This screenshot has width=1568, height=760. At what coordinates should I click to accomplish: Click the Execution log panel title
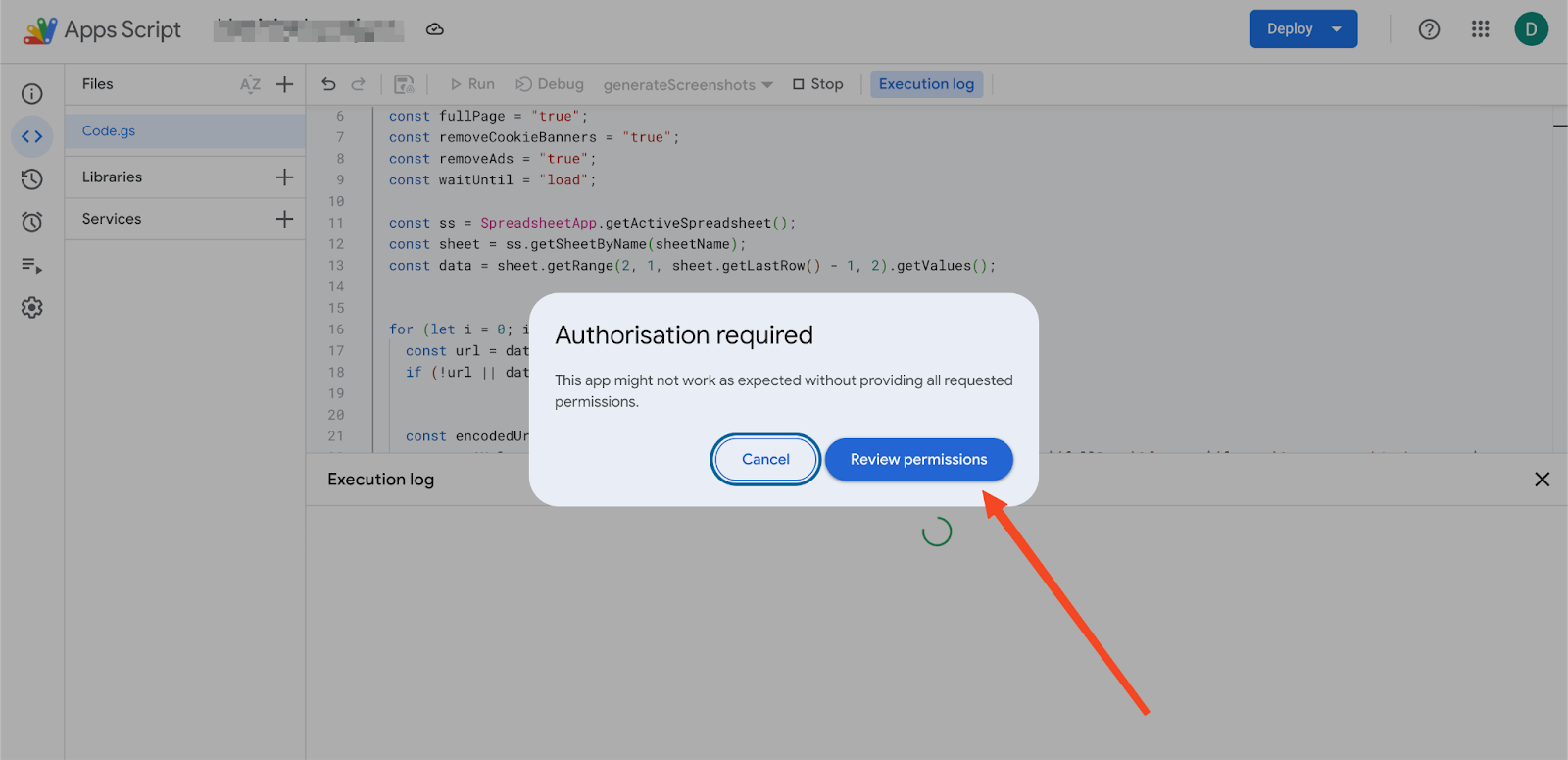click(x=380, y=480)
